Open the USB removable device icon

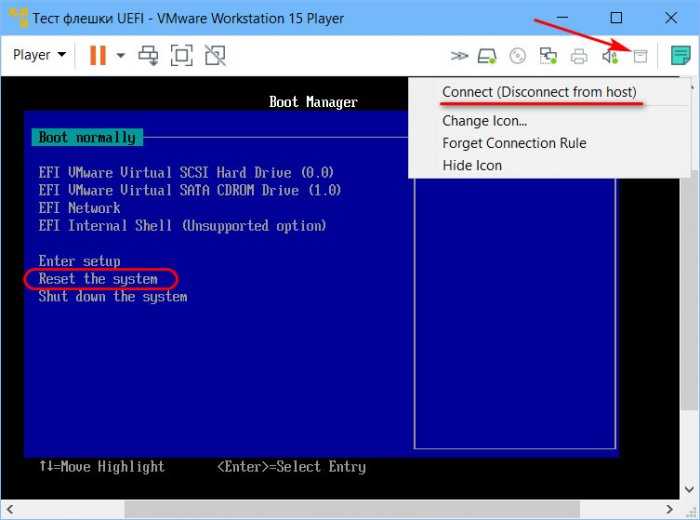640,56
